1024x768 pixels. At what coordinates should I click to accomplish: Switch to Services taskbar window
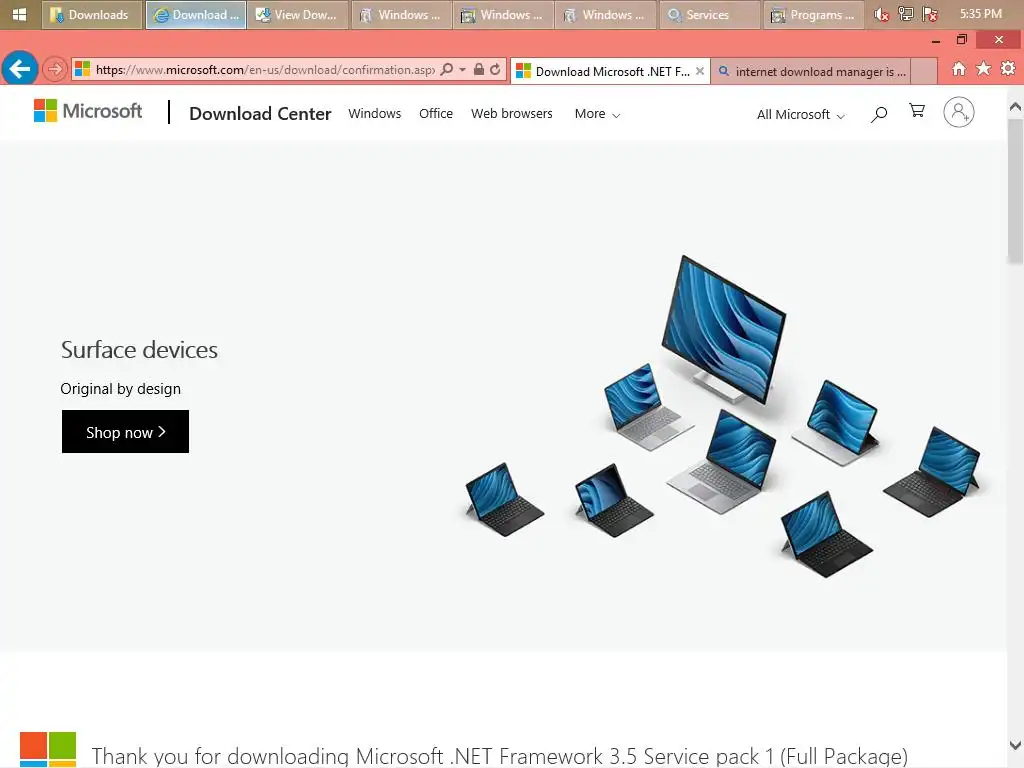tap(709, 14)
